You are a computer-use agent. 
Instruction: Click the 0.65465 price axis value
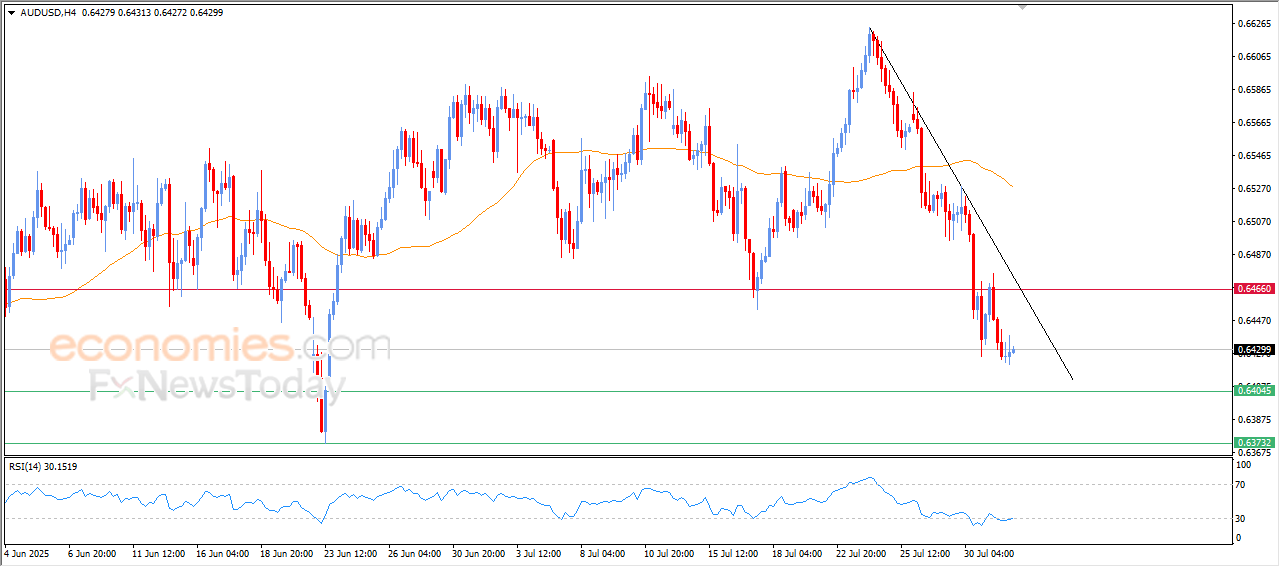click(1254, 156)
